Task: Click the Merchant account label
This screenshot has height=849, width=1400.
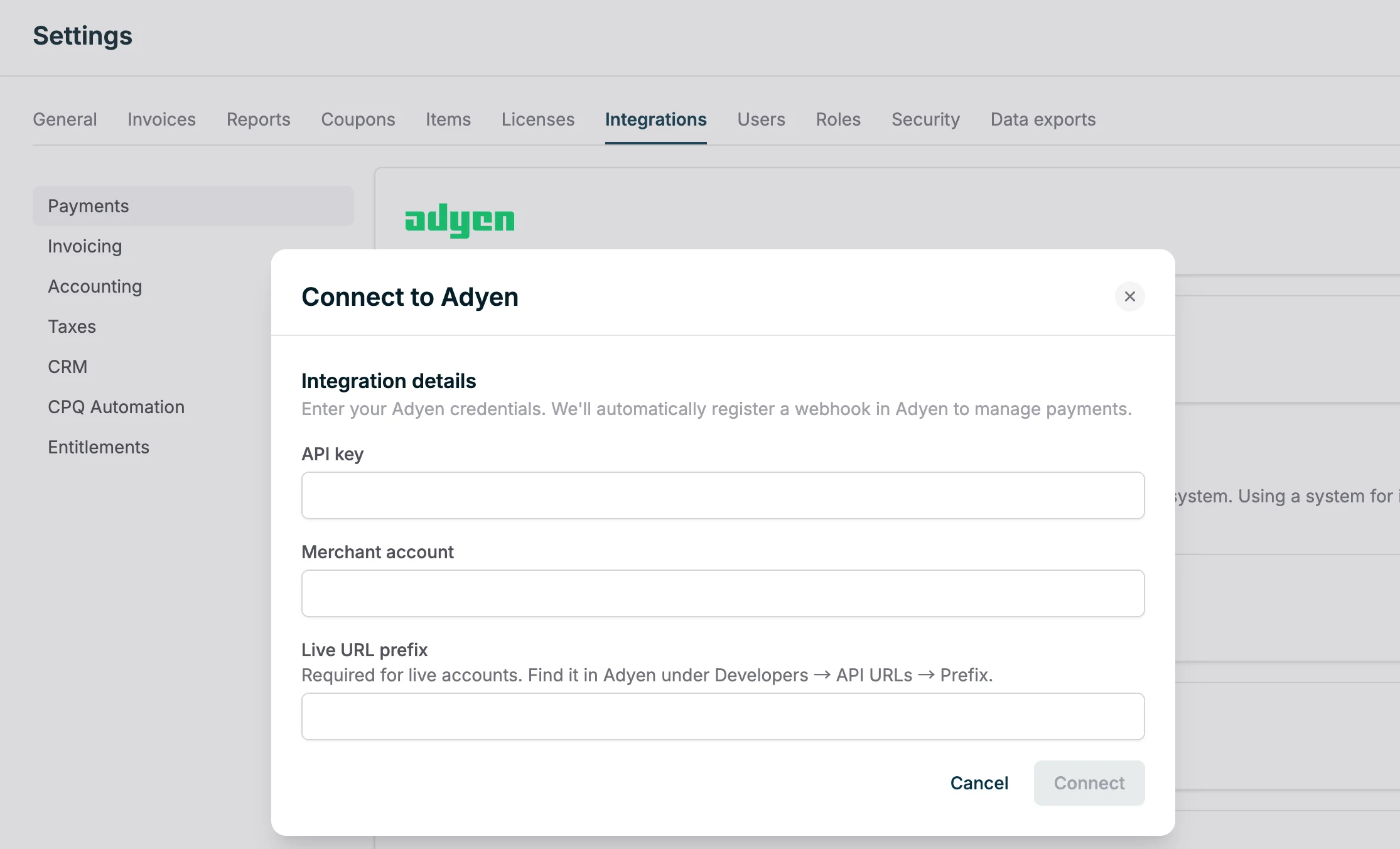Action: click(x=377, y=552)
